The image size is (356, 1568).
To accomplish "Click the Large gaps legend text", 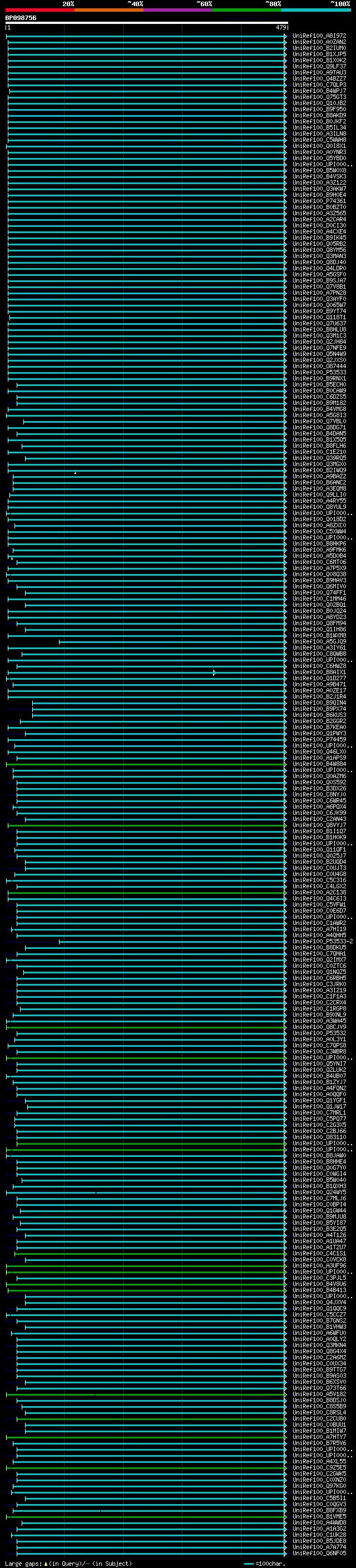I will click(x=68, y=1563).
